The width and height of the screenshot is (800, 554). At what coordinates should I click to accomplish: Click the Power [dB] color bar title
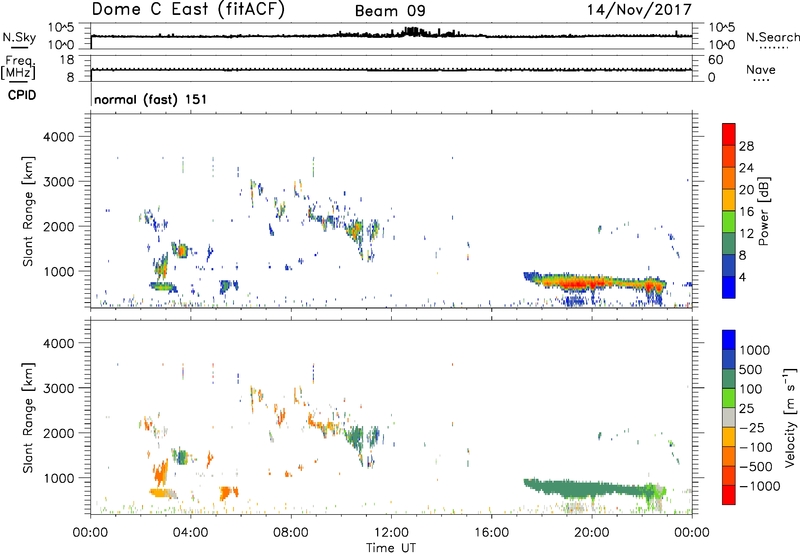(x=763, y=211)
